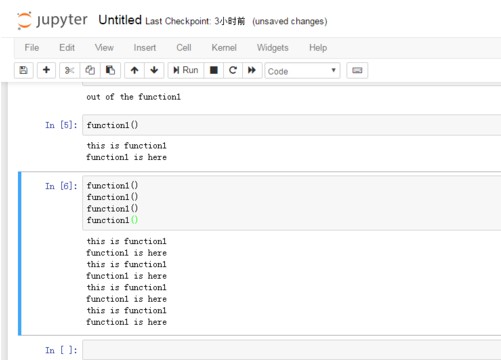Image resolution: width=501 pixels, height=360 pixels.
Task: Select the In [5] cell input field
Action: coord(292,125)
